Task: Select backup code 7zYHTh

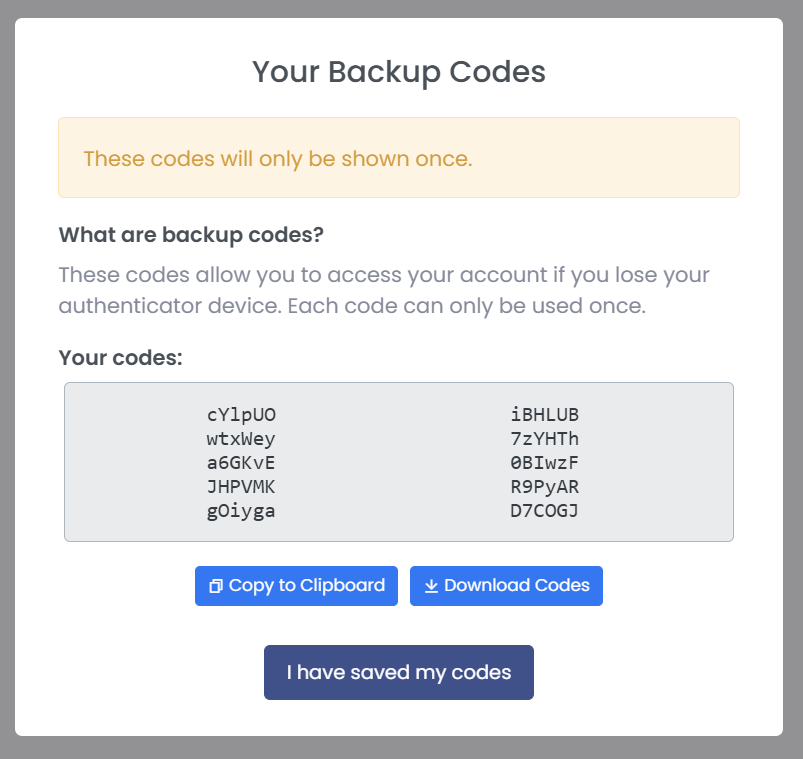Action: click(544, 439)
